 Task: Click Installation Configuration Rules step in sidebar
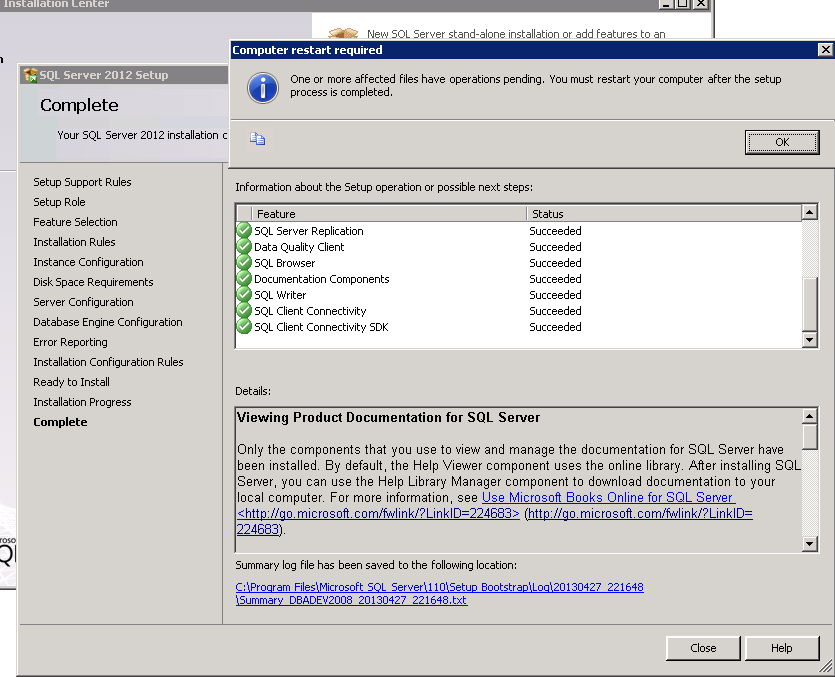click(x=108, y=362)
